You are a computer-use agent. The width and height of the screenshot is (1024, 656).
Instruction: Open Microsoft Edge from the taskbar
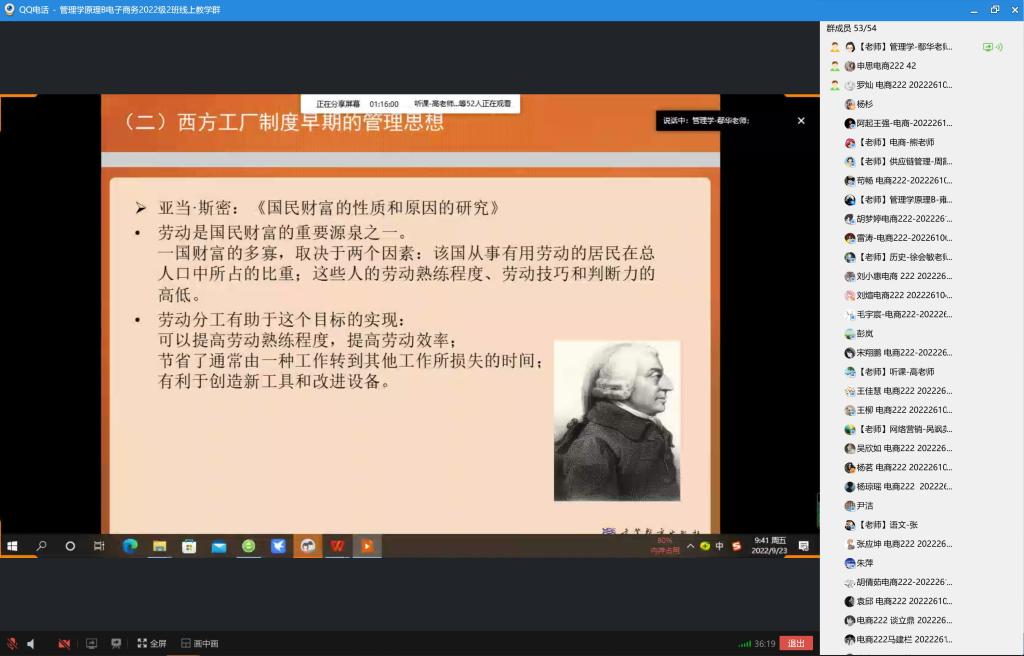pos(128,547)
